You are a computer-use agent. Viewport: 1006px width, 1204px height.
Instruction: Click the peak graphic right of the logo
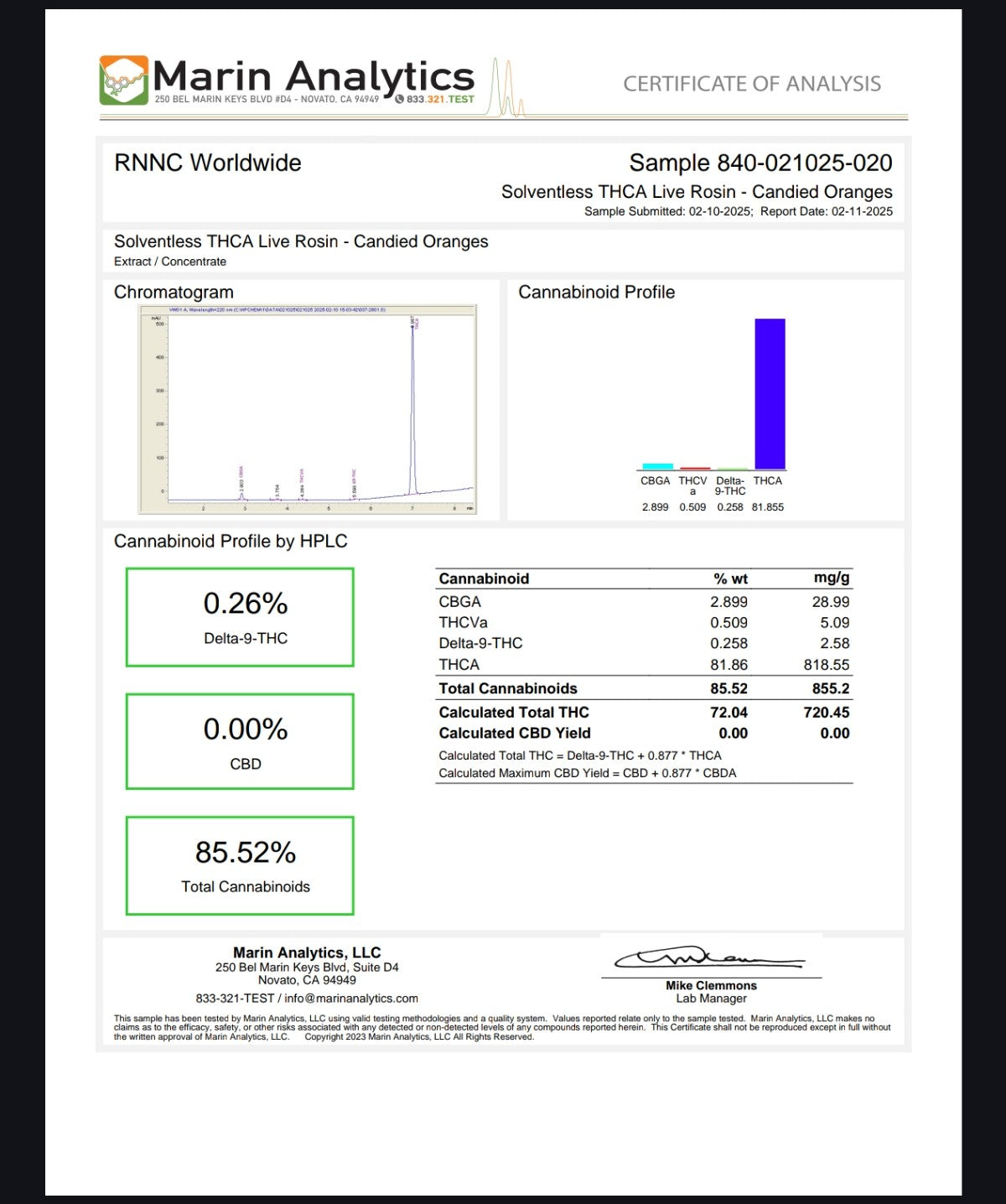pos(508,88)
